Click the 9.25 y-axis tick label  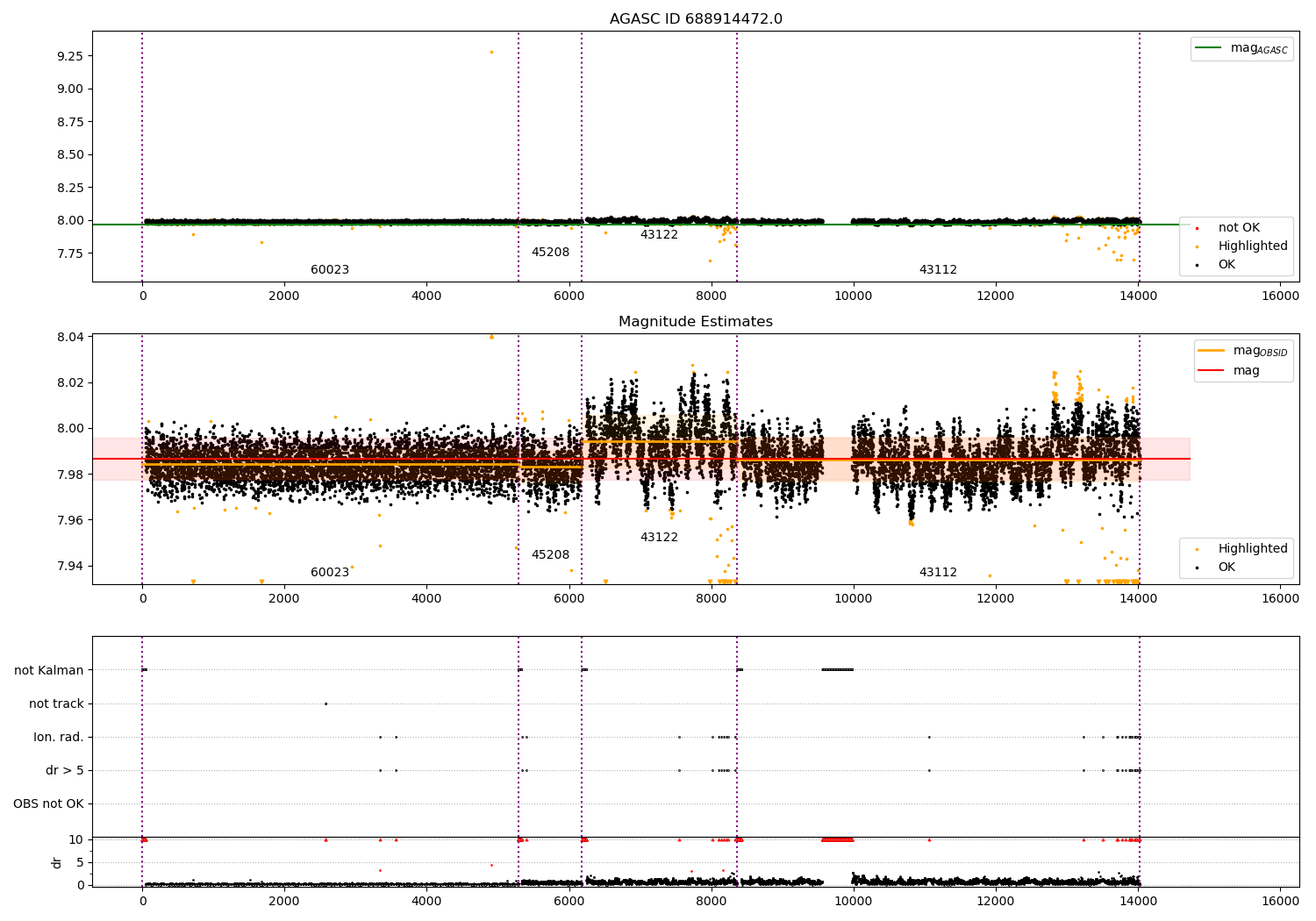click(69, 56)
